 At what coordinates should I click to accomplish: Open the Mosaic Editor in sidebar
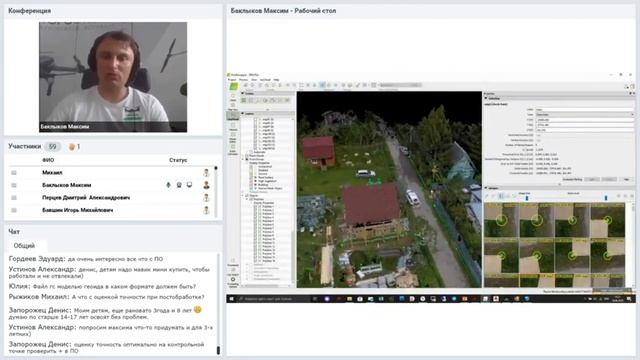point(233,138)
